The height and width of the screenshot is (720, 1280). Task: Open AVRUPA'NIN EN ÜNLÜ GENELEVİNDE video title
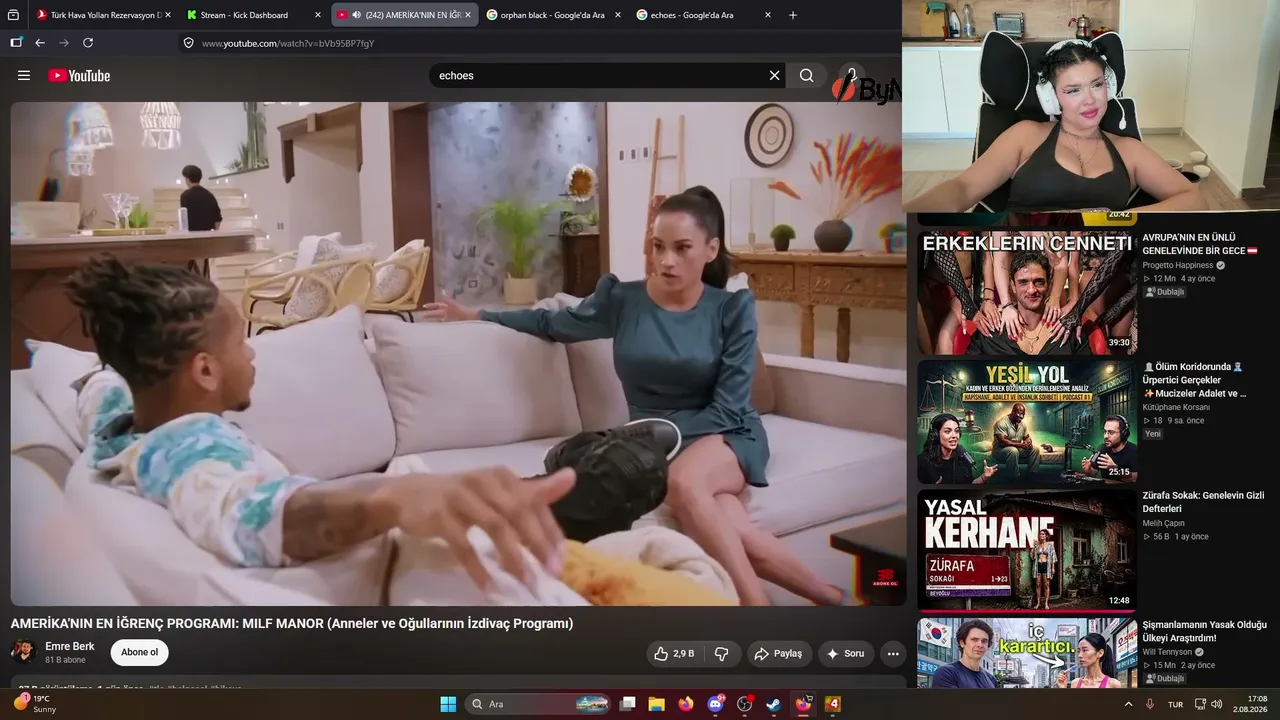[x=1200, y=244]
